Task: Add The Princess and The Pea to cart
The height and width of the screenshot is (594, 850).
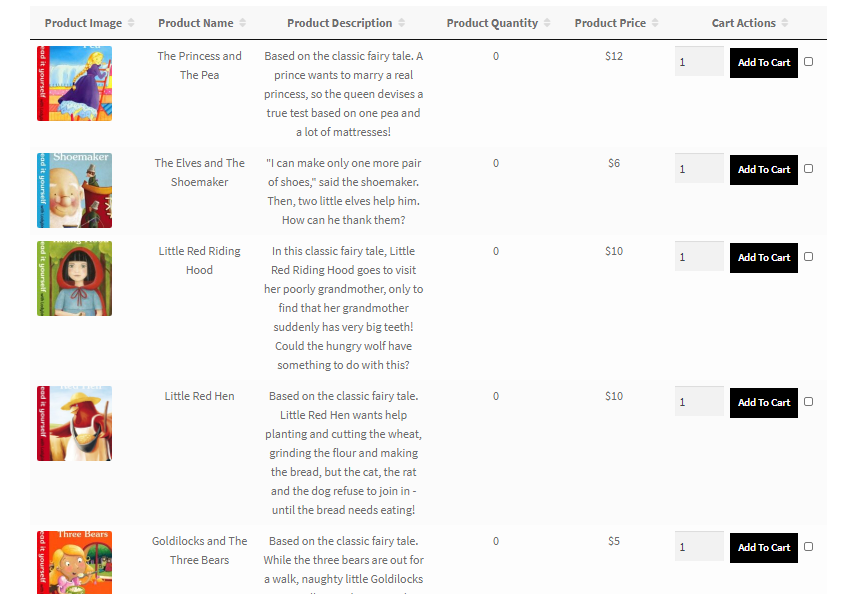Action: [x=764, y=63]
